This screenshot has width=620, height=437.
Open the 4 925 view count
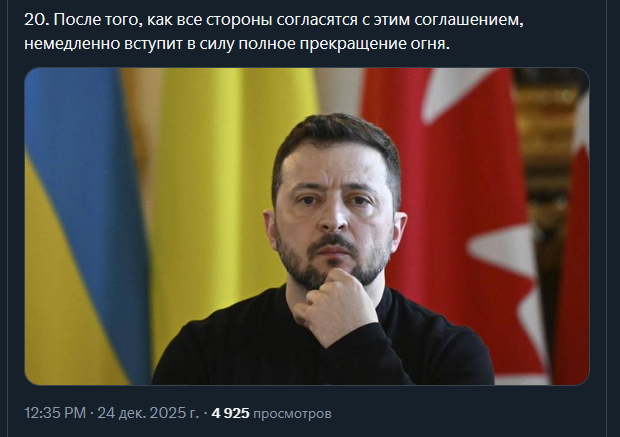[231, 413]
